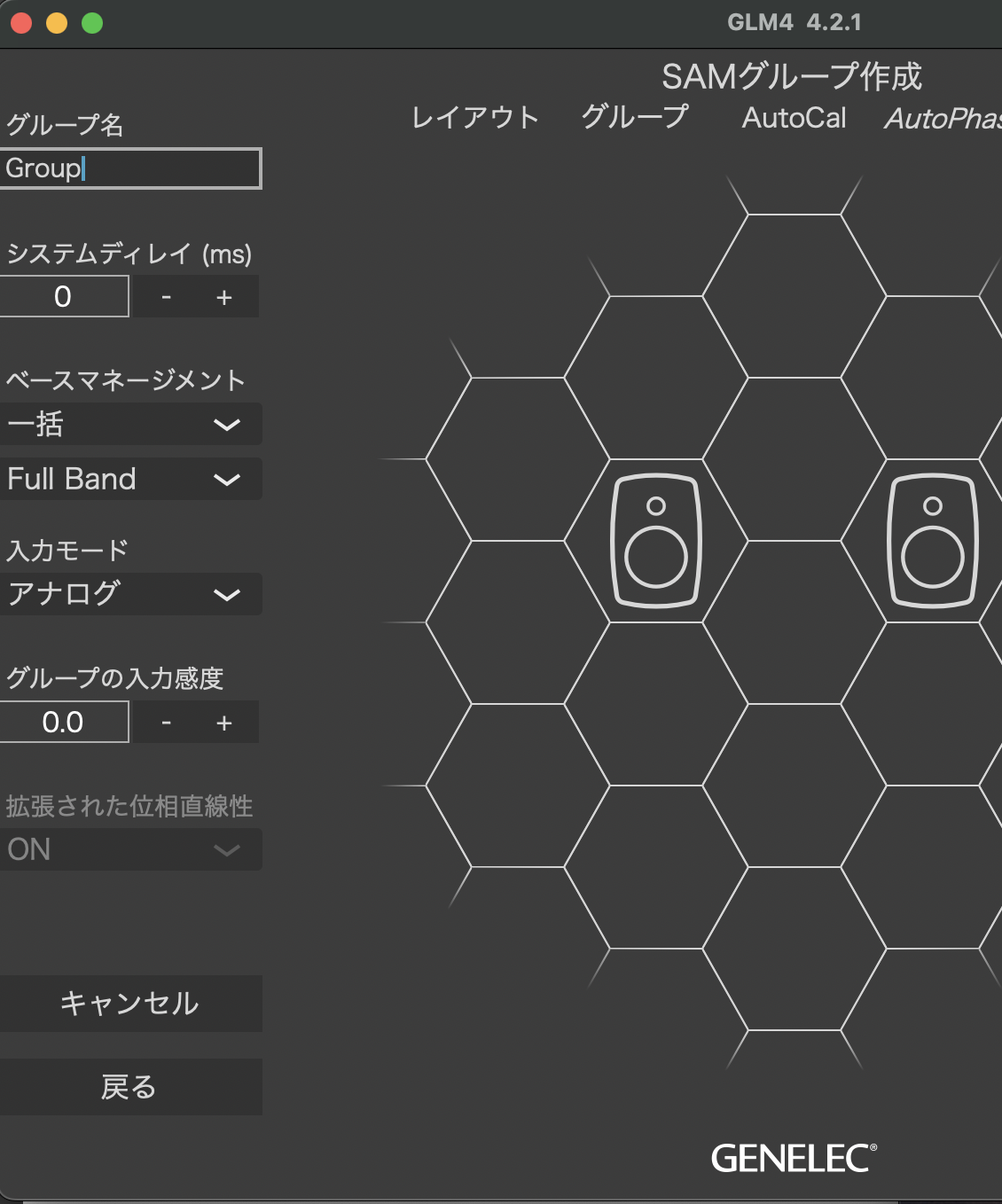Click the システムディレイ value field showing 0

pos(64,296)
